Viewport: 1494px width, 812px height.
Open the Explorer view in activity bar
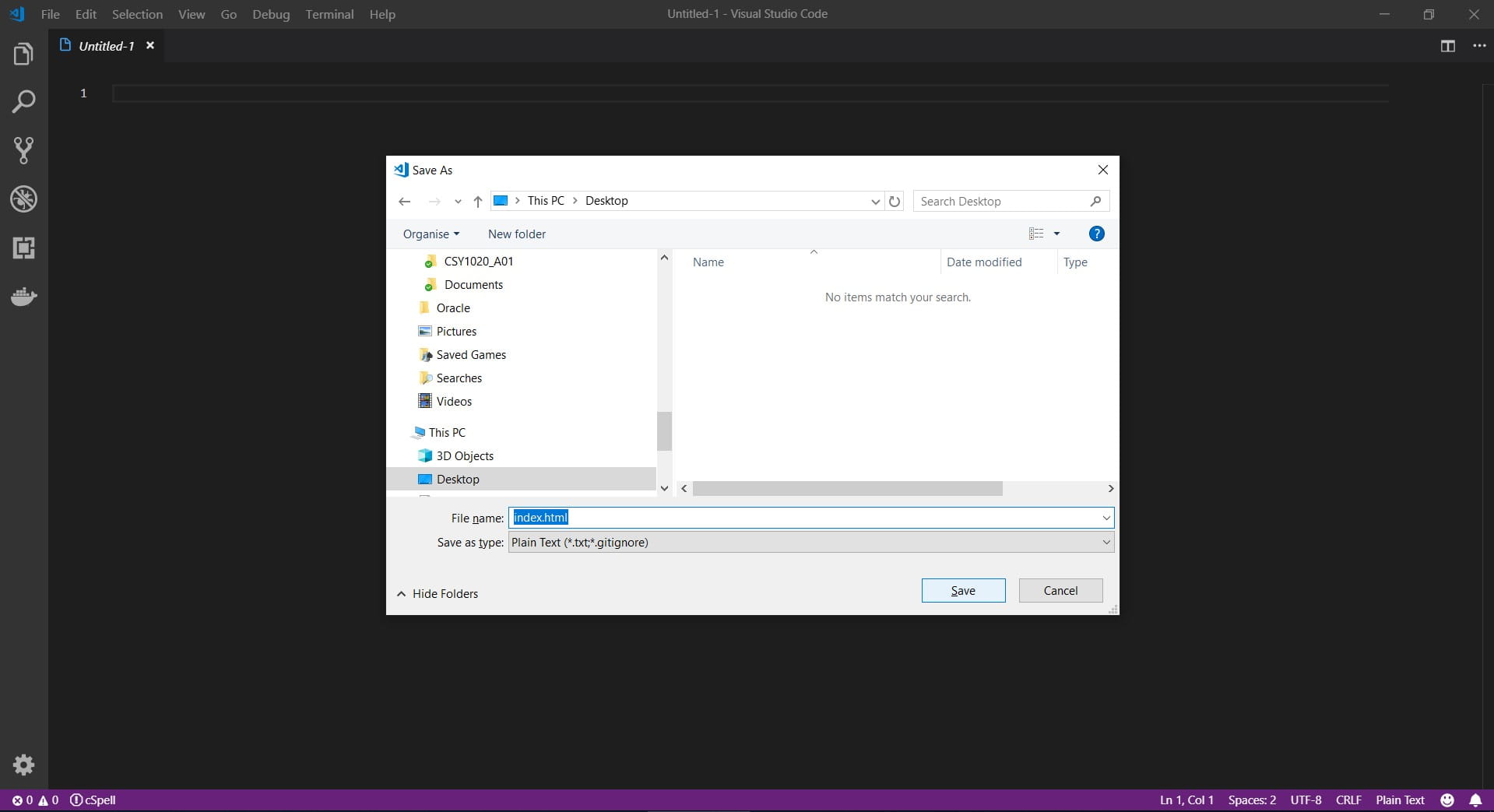click(x=23, y=54)
